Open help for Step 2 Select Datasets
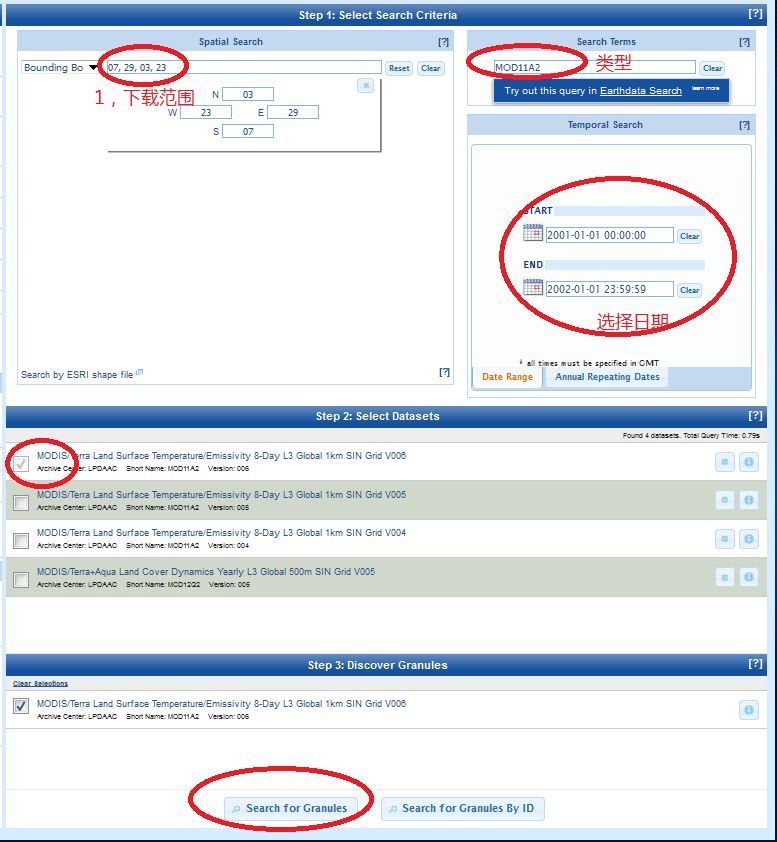Viewport: 777px width, 842px height. [755, 415]
